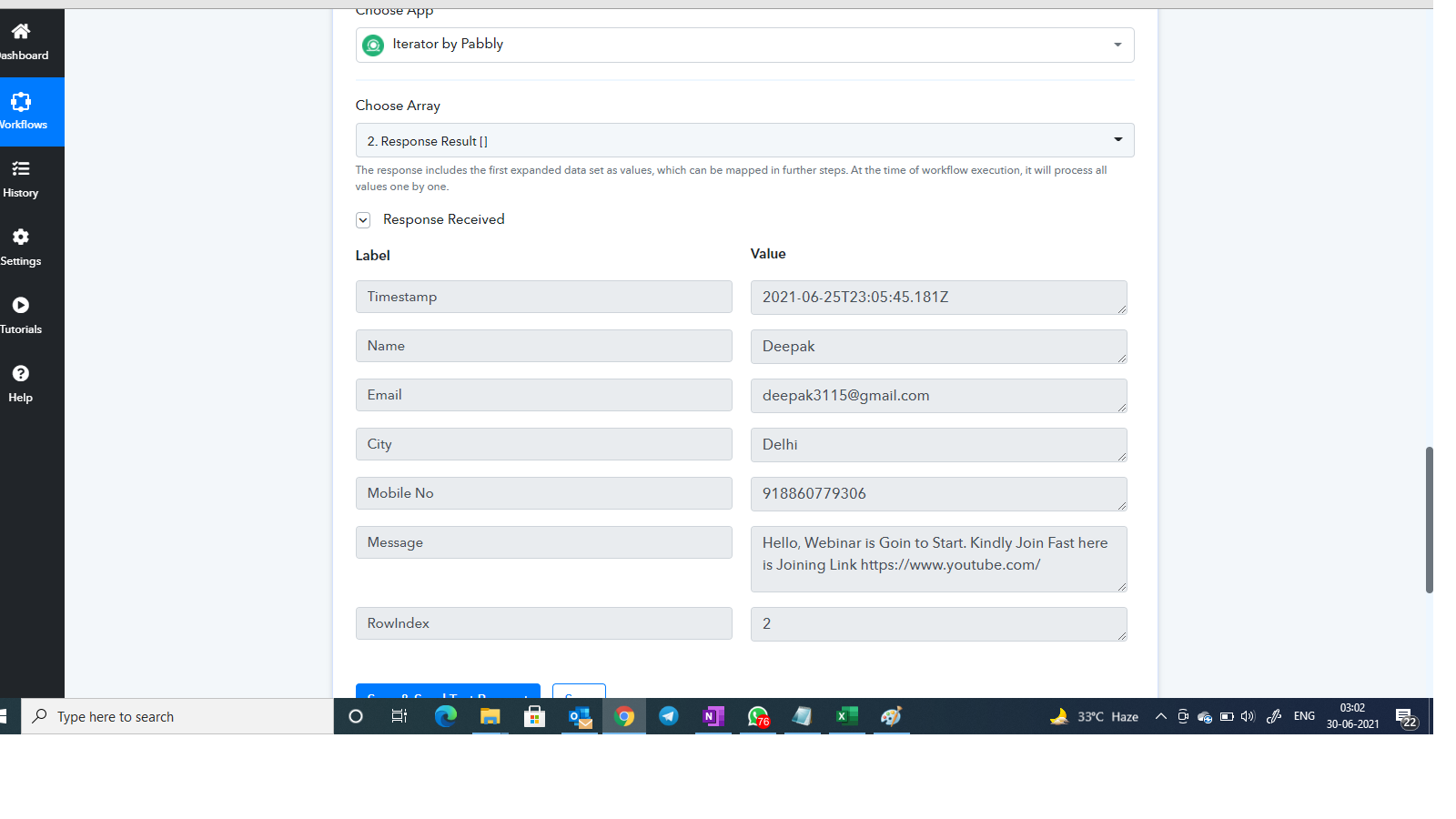Click the resize grip of Message textarea
Viewport: 1456px width, 819px height.
(x=1122, y=587)
